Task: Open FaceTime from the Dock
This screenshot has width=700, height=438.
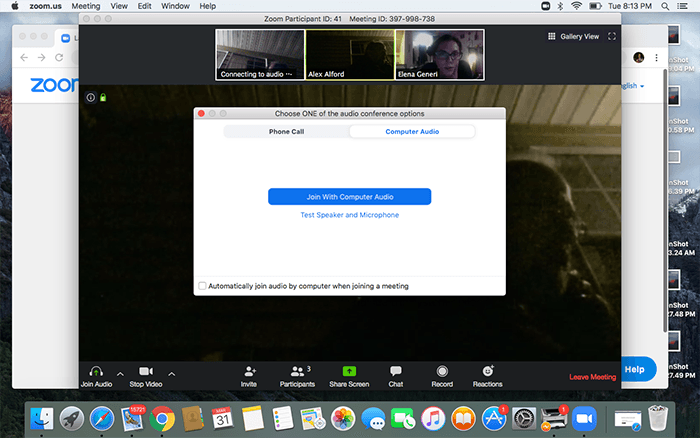Action: point(403,419)
